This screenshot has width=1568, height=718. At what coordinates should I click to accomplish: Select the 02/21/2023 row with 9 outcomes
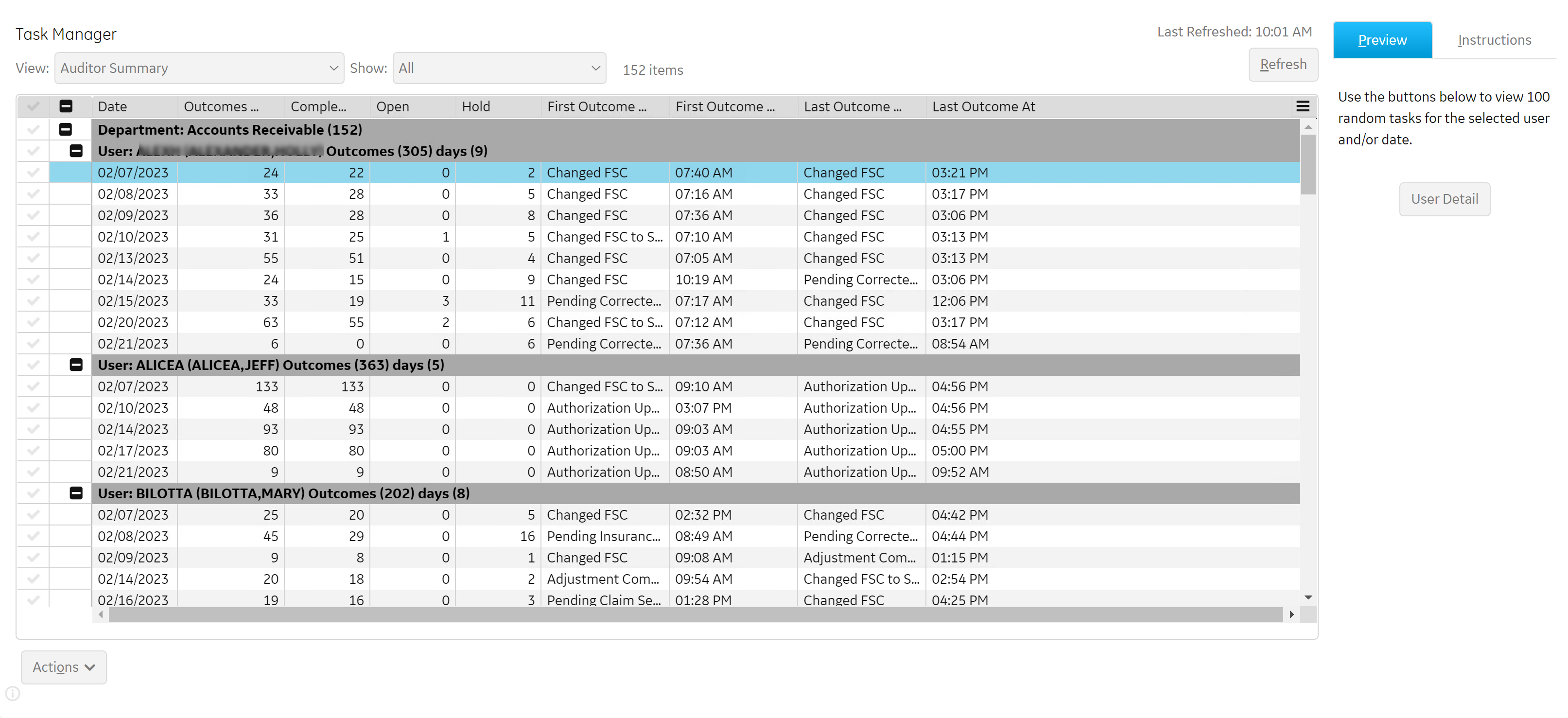point(696,472)
